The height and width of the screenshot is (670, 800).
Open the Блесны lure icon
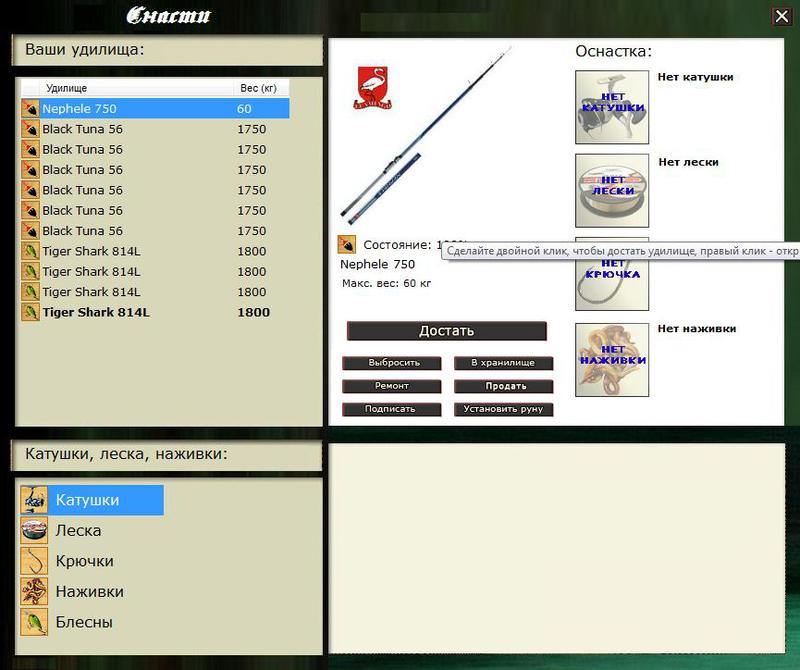[x=34, y=622]
